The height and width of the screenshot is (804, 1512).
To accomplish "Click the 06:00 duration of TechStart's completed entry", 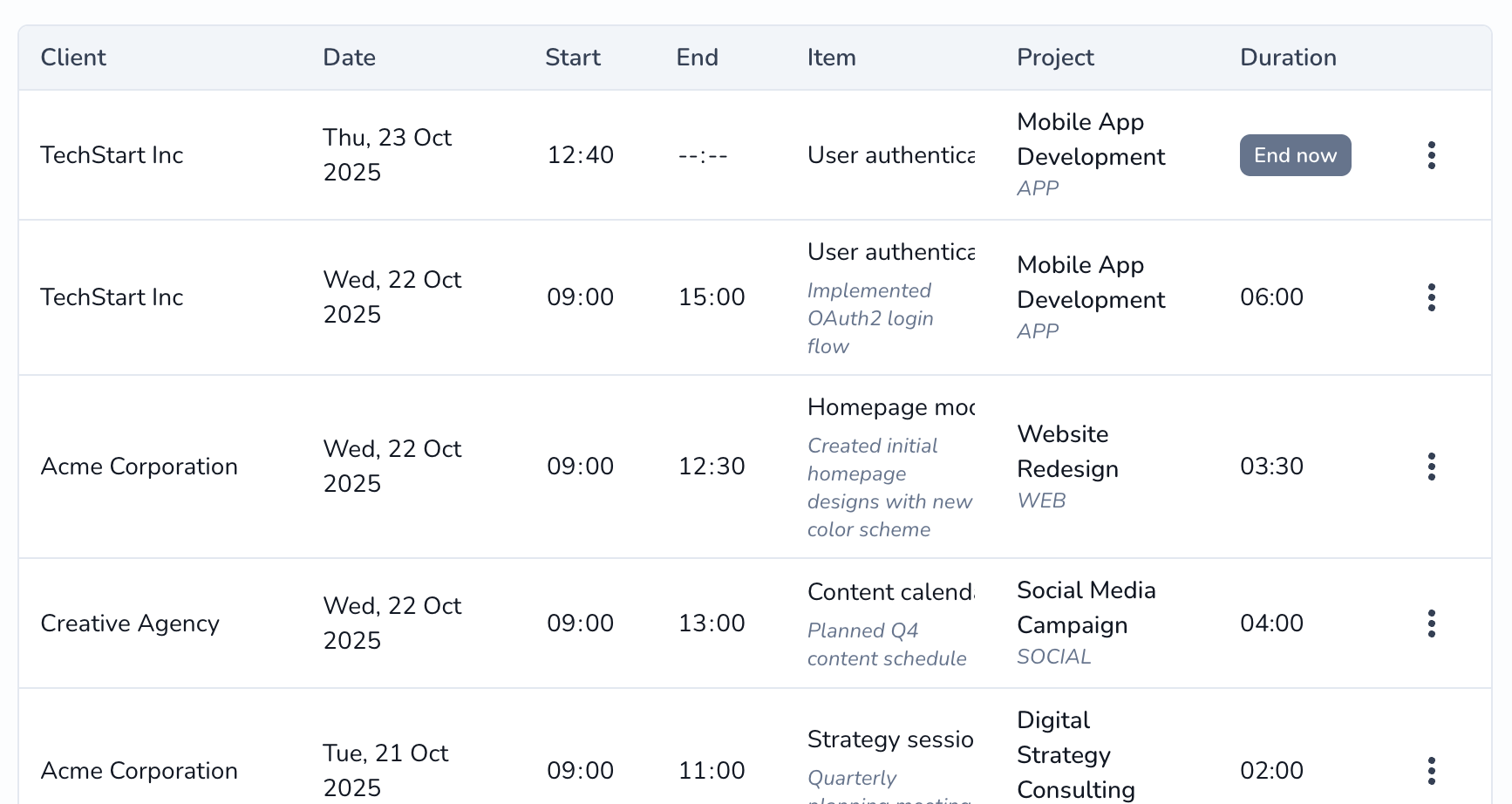I will pyautogui.click(x=1272, y=297).
